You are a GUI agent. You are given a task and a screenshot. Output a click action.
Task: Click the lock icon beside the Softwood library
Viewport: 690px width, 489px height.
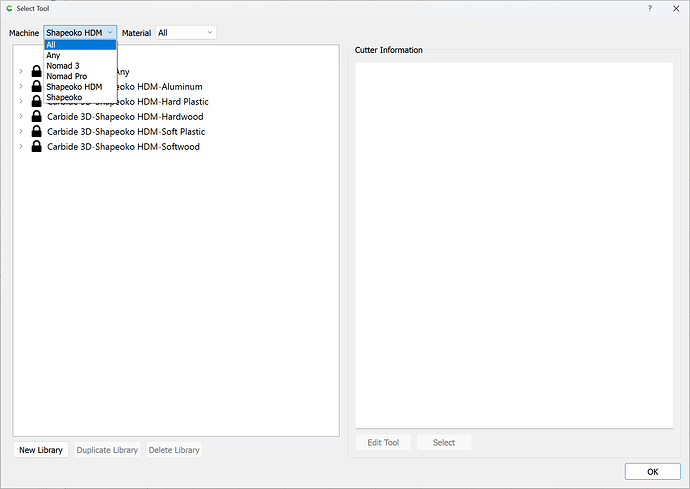(37, 147)
